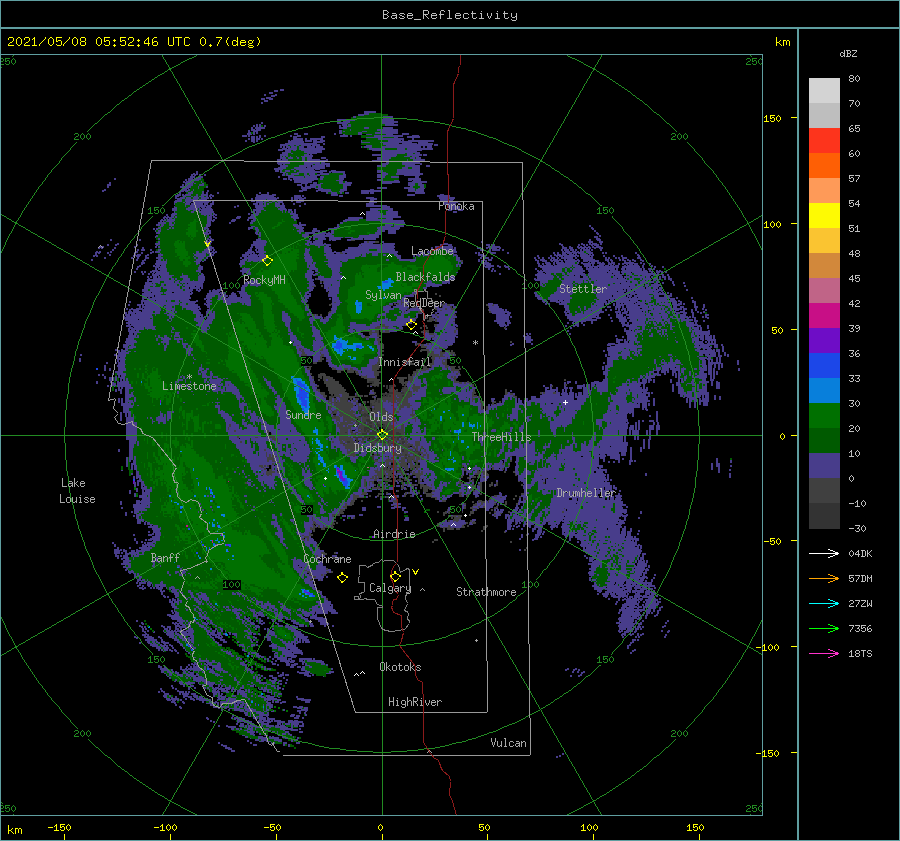Click the Okotoks city label

(x=400, y=667)
